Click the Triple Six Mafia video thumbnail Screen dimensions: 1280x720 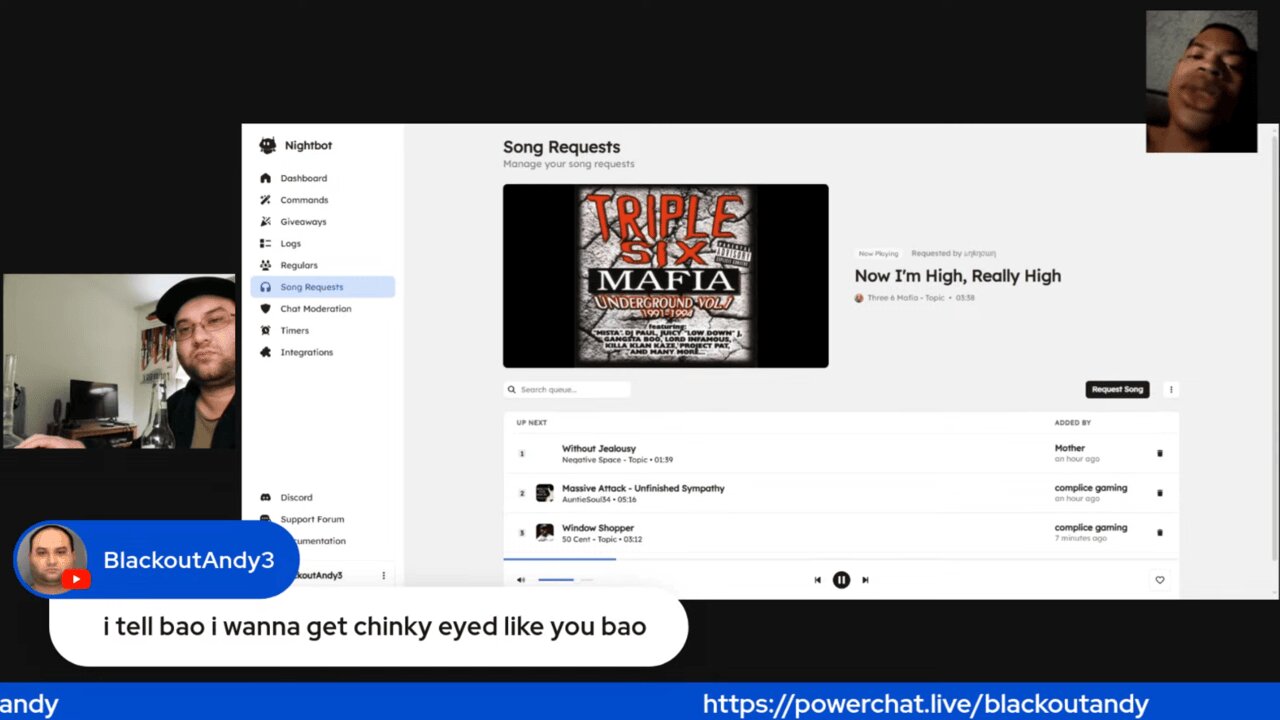(x=665, y=276)
